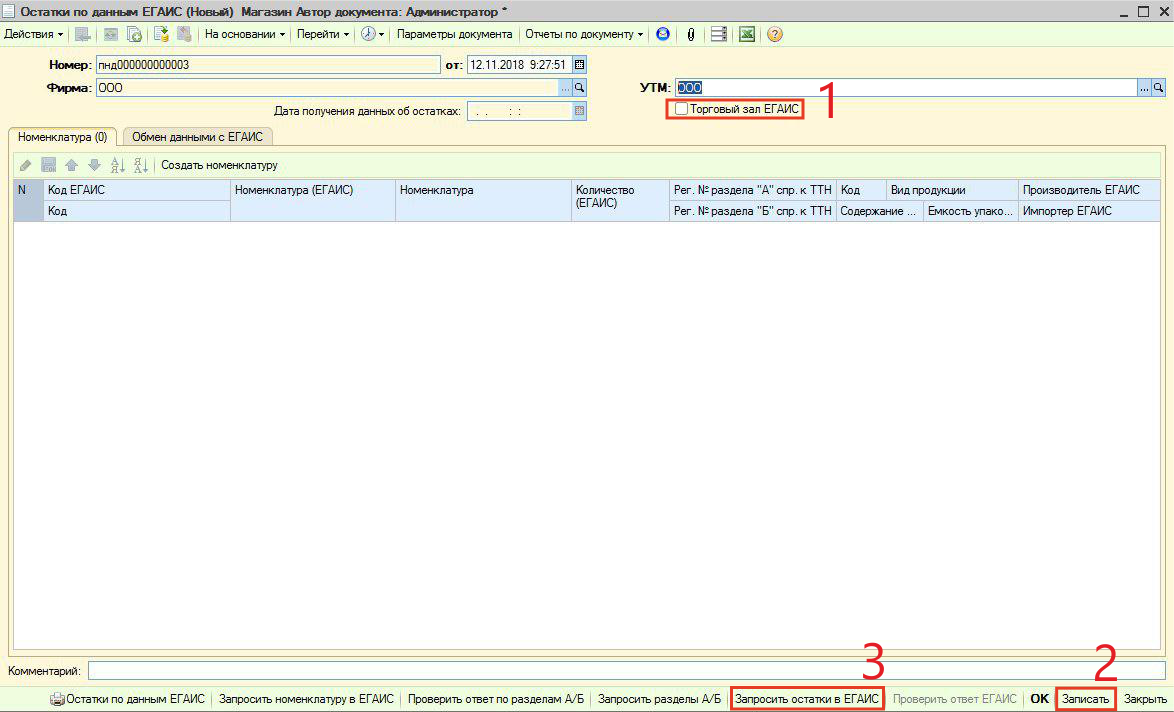Click Запросить остатки в ЕГАИС
The height and width of the screenshot is (712, 1174).
tap(807, 699)
